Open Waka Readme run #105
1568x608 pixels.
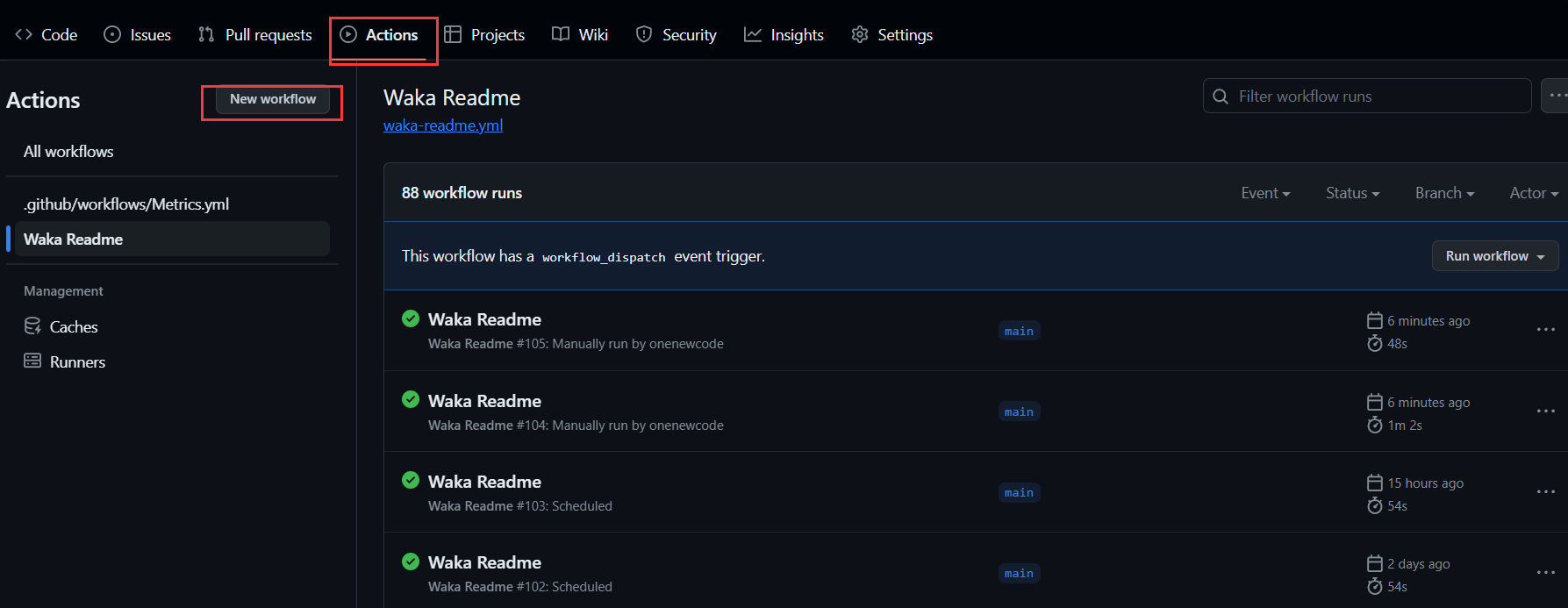[484, 319]
